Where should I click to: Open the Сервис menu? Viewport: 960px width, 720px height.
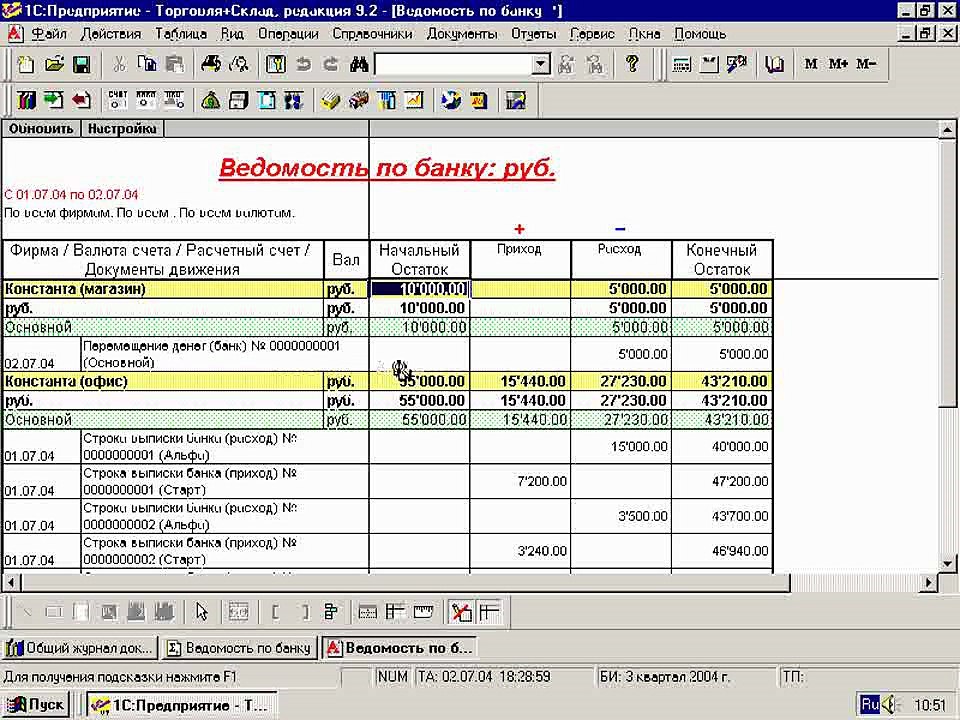[592, 34]
